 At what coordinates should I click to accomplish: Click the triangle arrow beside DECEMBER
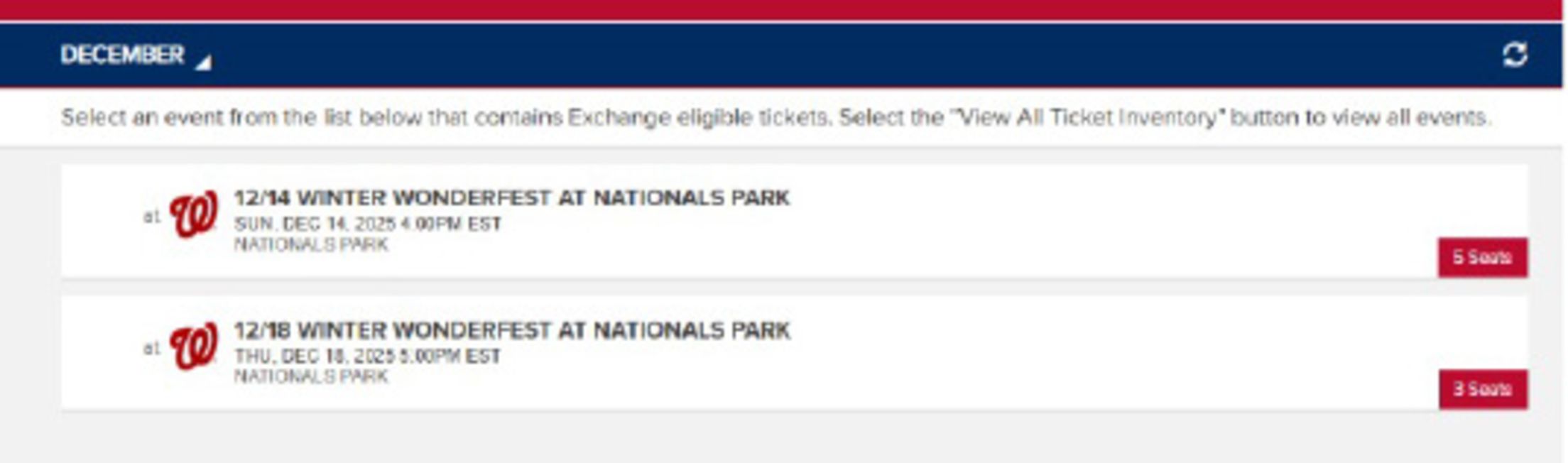tap(204, 62)
